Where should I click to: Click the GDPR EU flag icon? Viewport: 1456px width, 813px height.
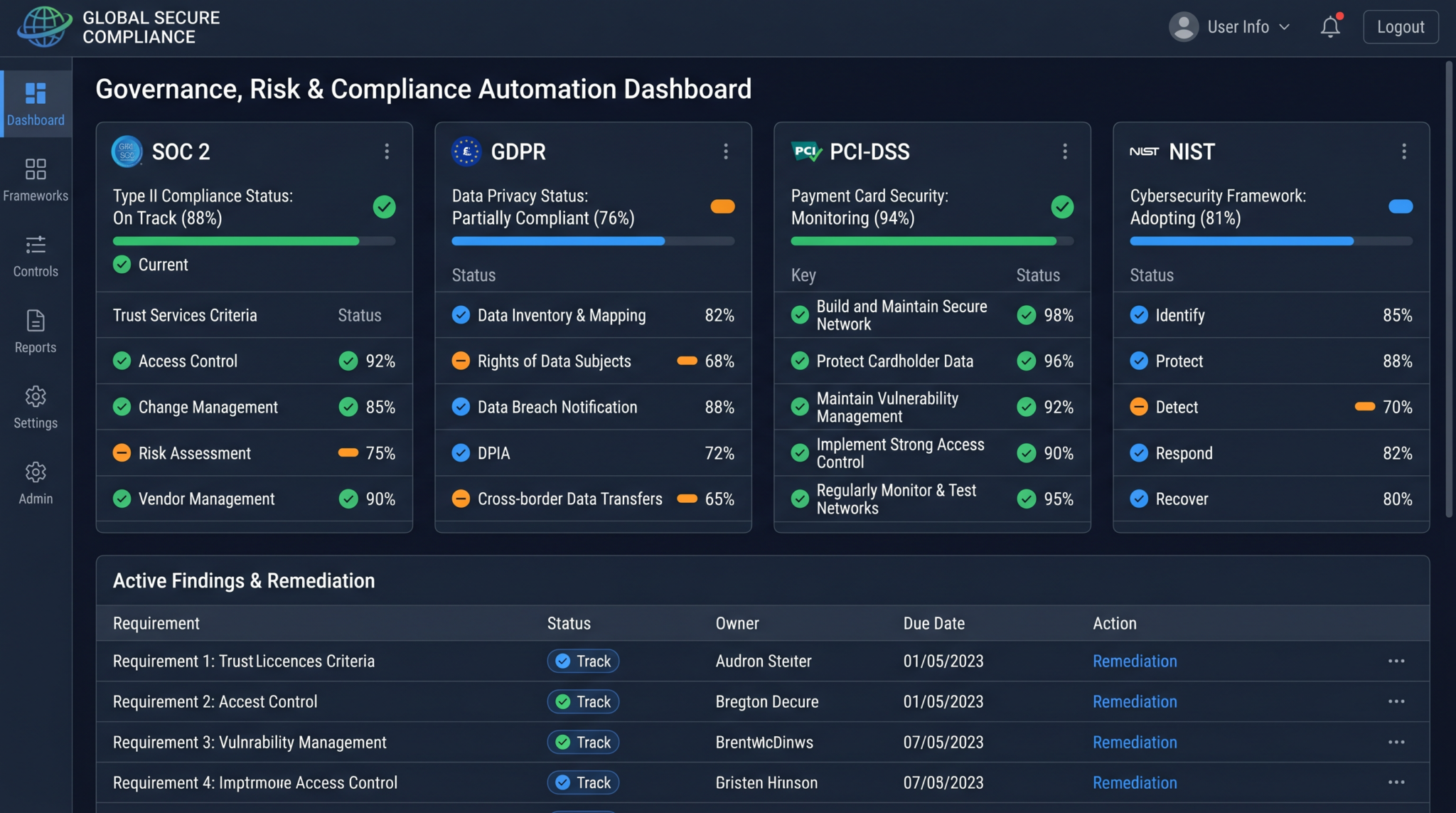click(x=466, y=152)
